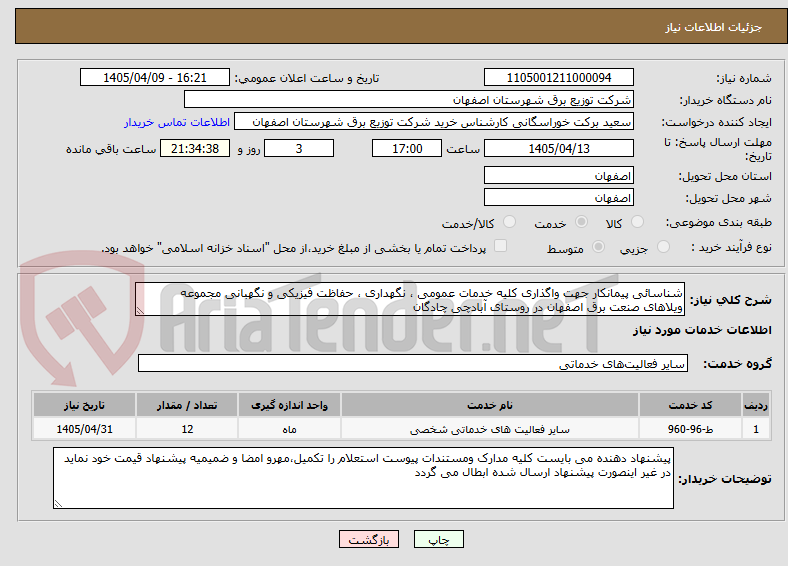Screen dimensions: 788x566
Task: Click the واحد اندازه گیری column header
Action: pyautogui.click(x=289, y=405)
